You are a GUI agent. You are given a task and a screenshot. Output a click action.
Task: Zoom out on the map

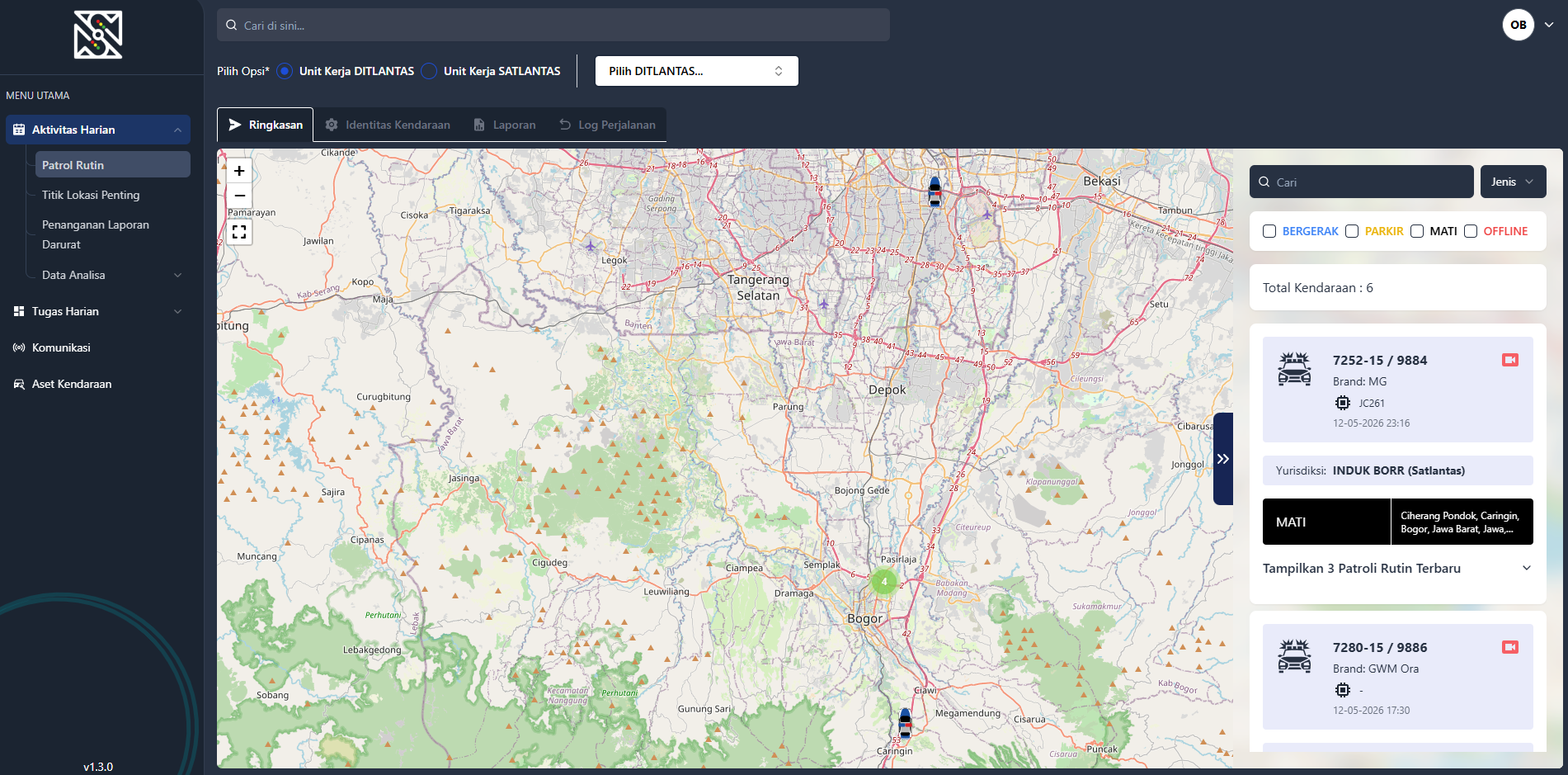[239, 196]
